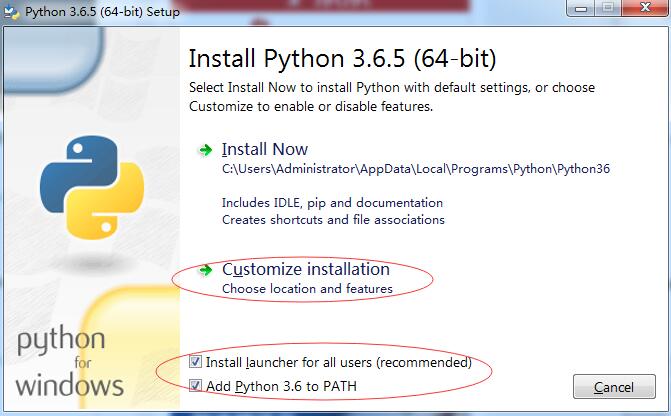
Task: Click the default install path under Install Now
Action: (415, 169)
